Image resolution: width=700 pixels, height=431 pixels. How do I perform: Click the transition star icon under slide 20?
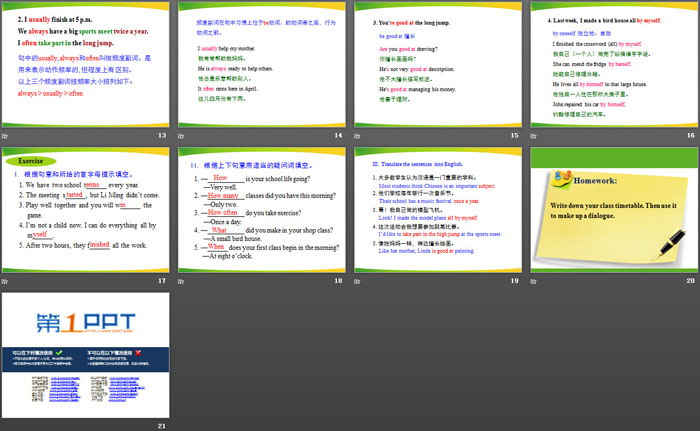pyautogui.click(x=531, y=281)
